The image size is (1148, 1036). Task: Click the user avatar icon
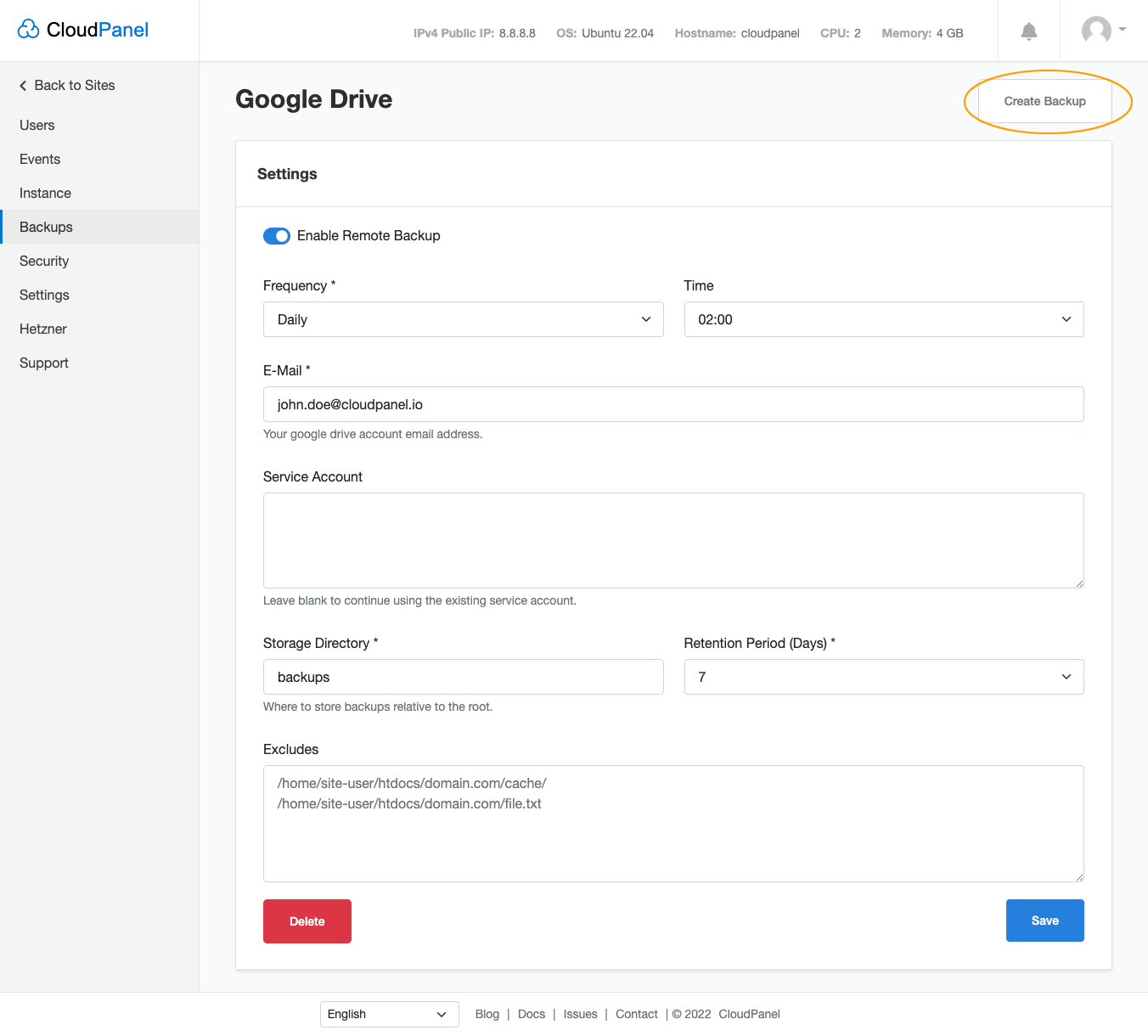[1095, 30]
